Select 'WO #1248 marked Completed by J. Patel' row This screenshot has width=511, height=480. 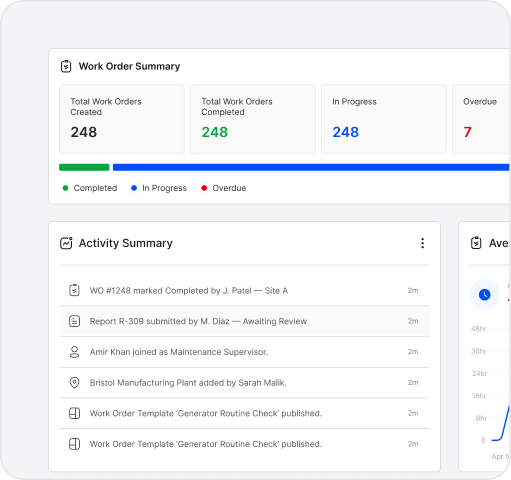click(x=244, y=290)
